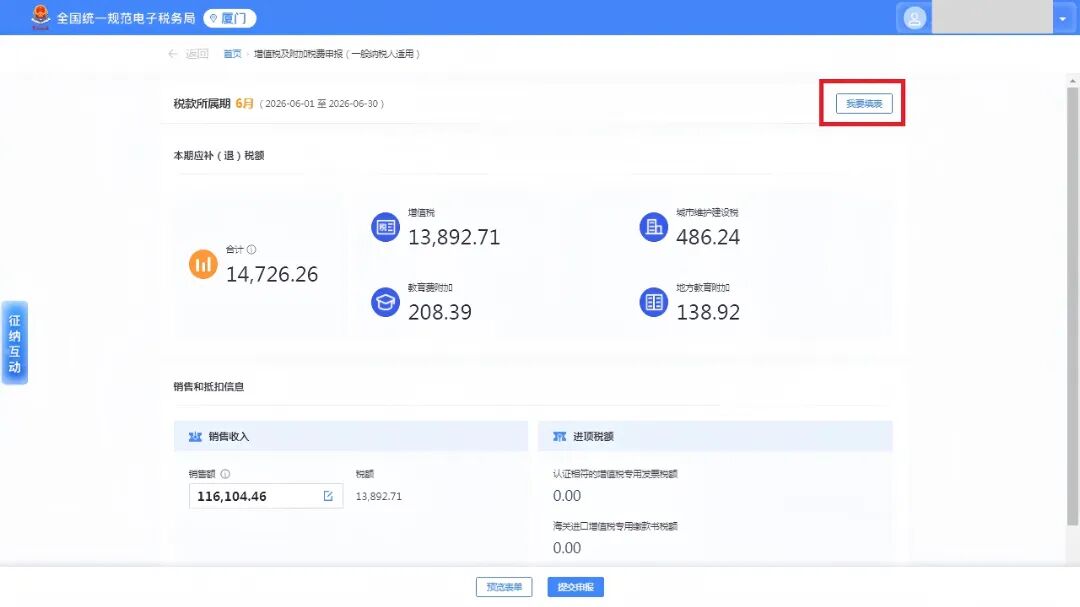The image size is (1080, 607).
Task: Click the orange 合计 chart icon
Action: click(x=203, y=264)
